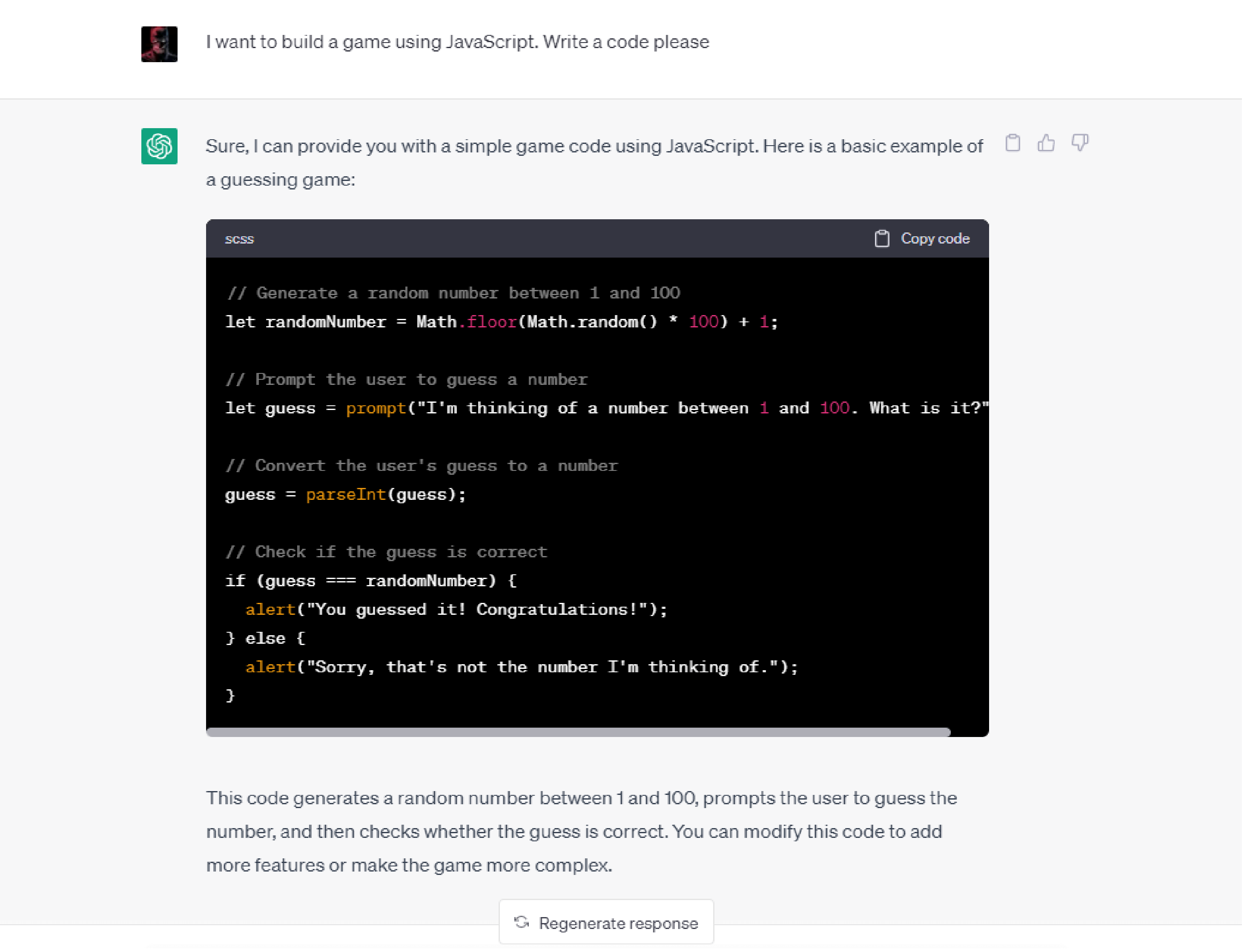Click the Generate a random number comment
The image size is (1242, 952).
click(x=453, y=293)
